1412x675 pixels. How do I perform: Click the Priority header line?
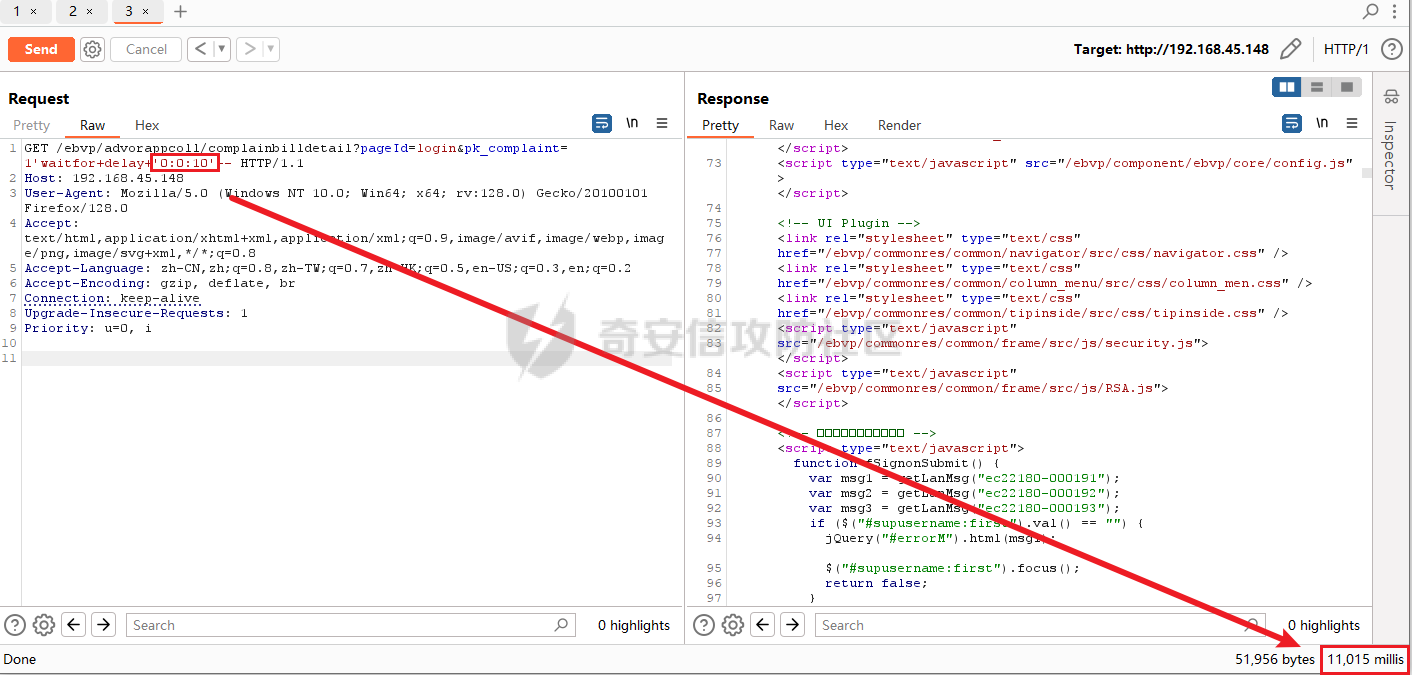pyautogui.click(x=88, y=328)
